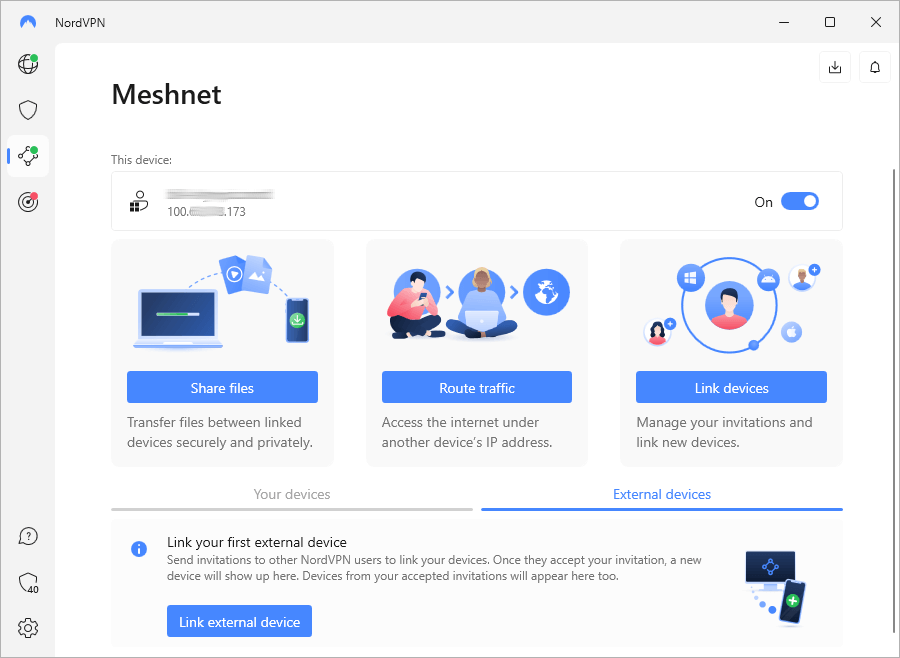Click the downloads icon at top right
The width and height of the screenshot is (900, 658).
tap(835, 67)
